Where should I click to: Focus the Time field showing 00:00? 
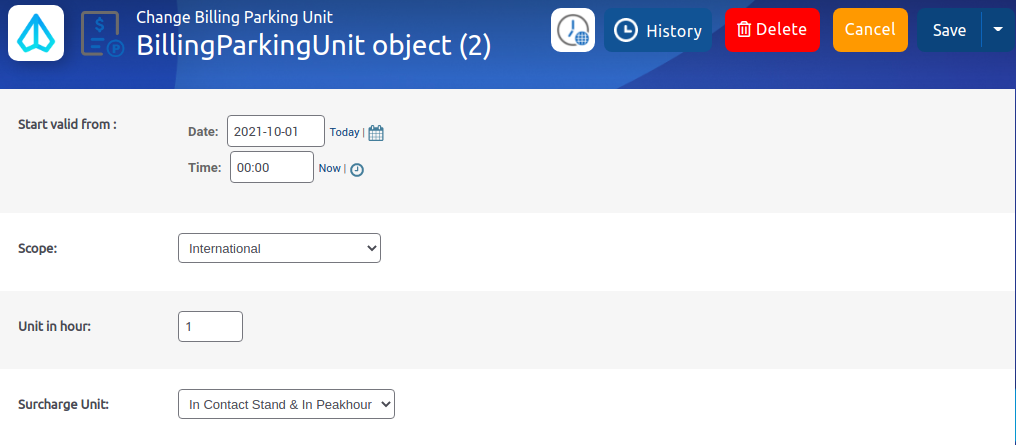click(x=271, y=168)
